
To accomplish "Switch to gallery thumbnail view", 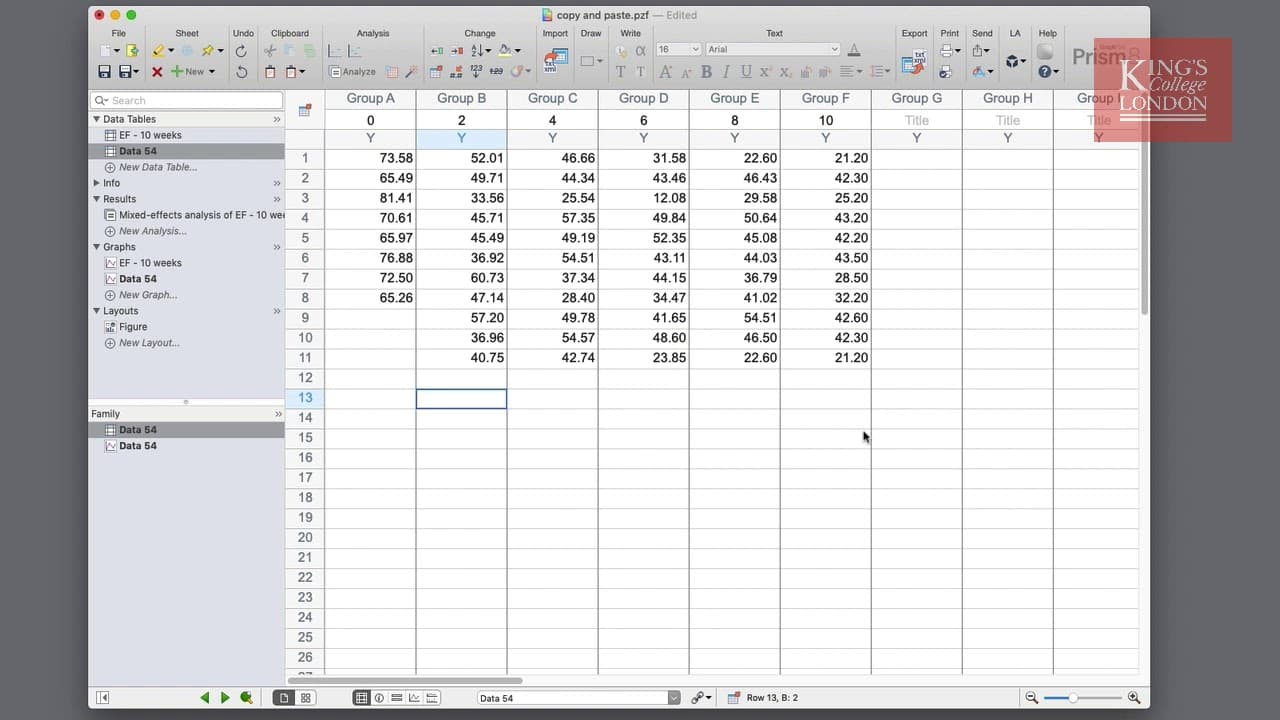I will click(x=306, y=698).
